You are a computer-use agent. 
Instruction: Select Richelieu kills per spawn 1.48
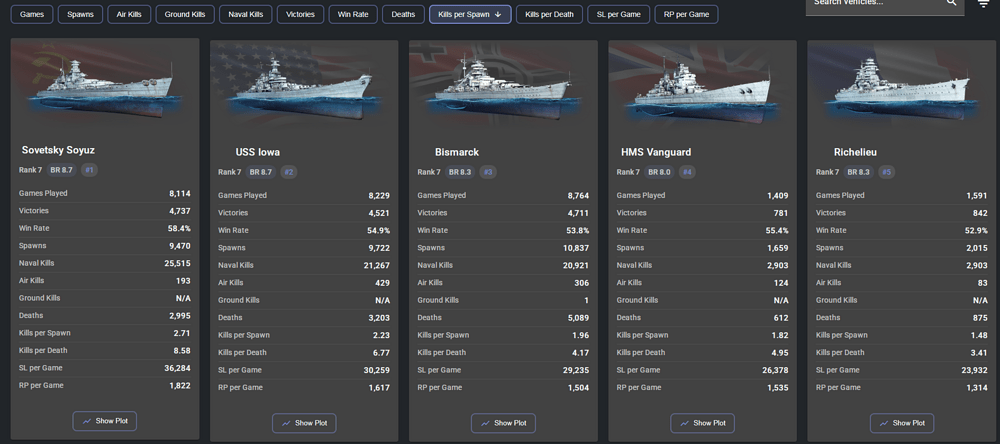[979, 335]
